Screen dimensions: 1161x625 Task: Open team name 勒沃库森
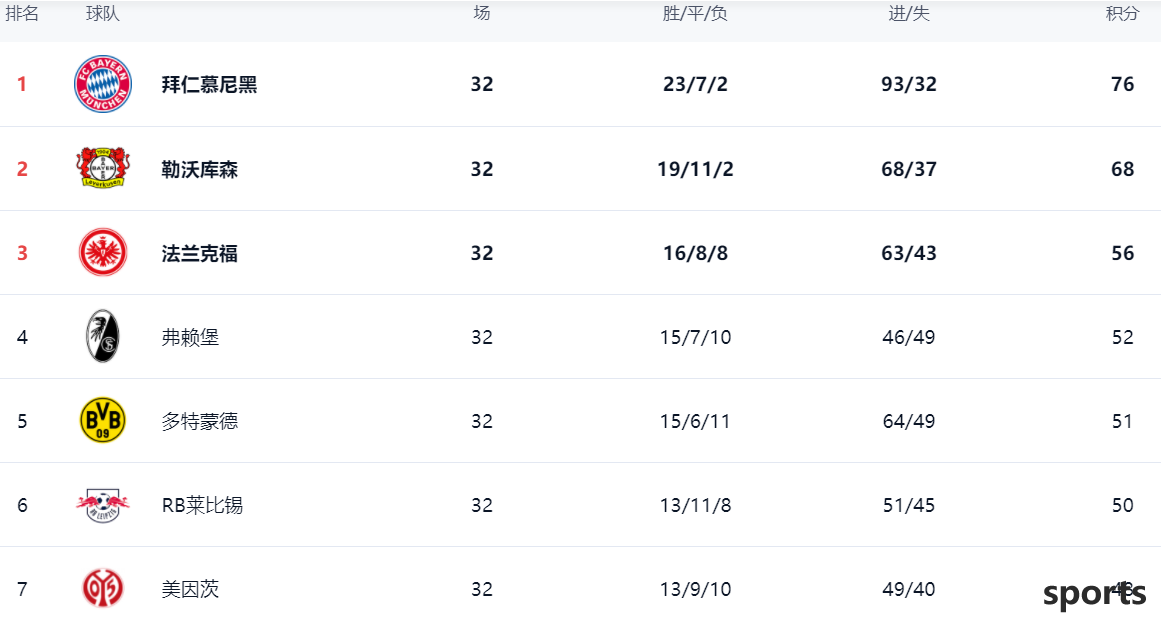coord(200,169)
